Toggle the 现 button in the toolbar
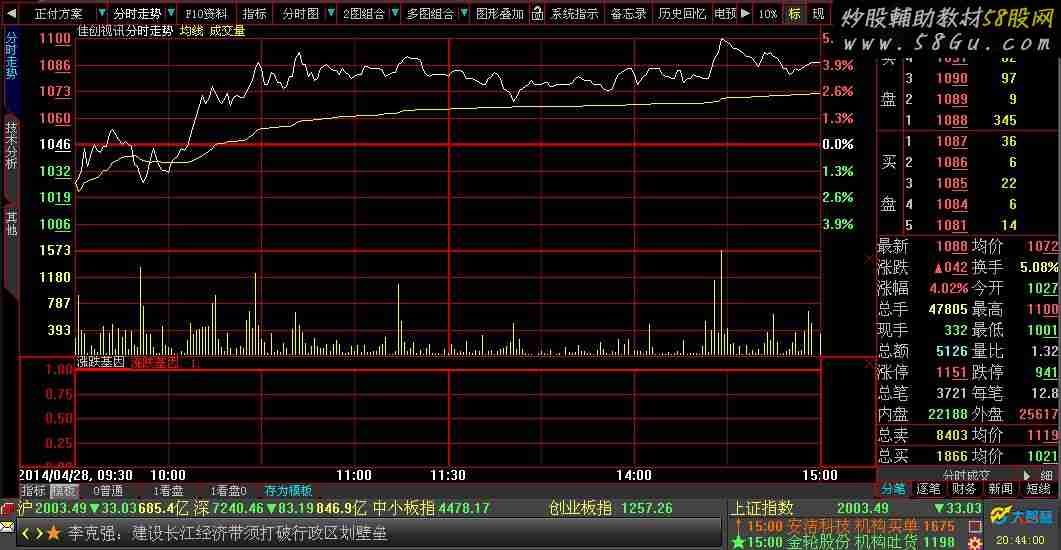The height and width of the screenshot is (550, 1061). click(818, 14)
